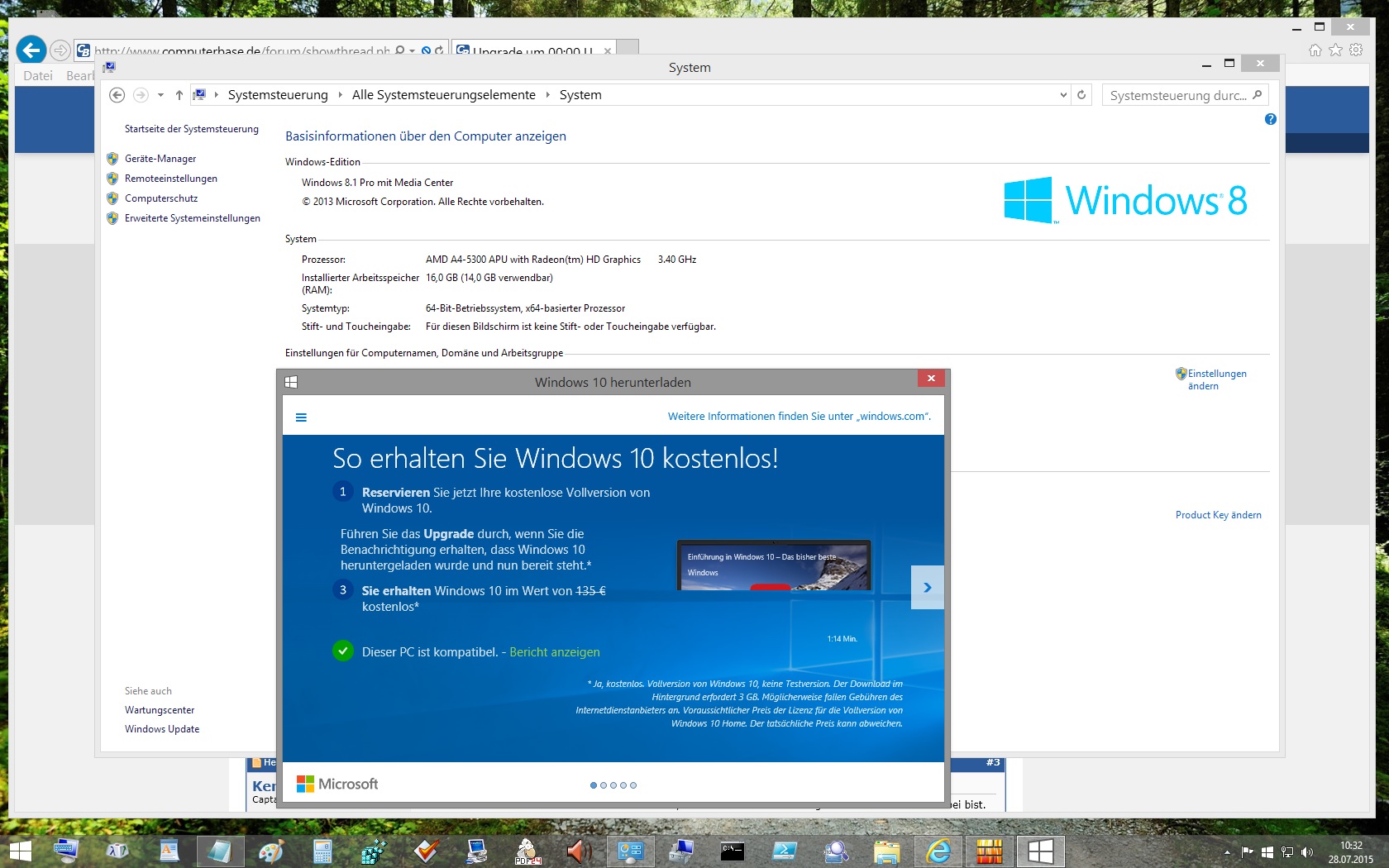Open a new tab in Internet Explorer

tap(628, 49)
